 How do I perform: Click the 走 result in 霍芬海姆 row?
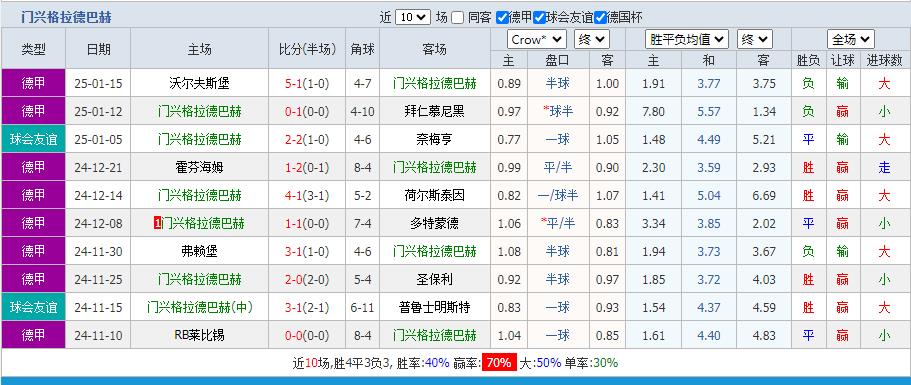pos(884,167)
